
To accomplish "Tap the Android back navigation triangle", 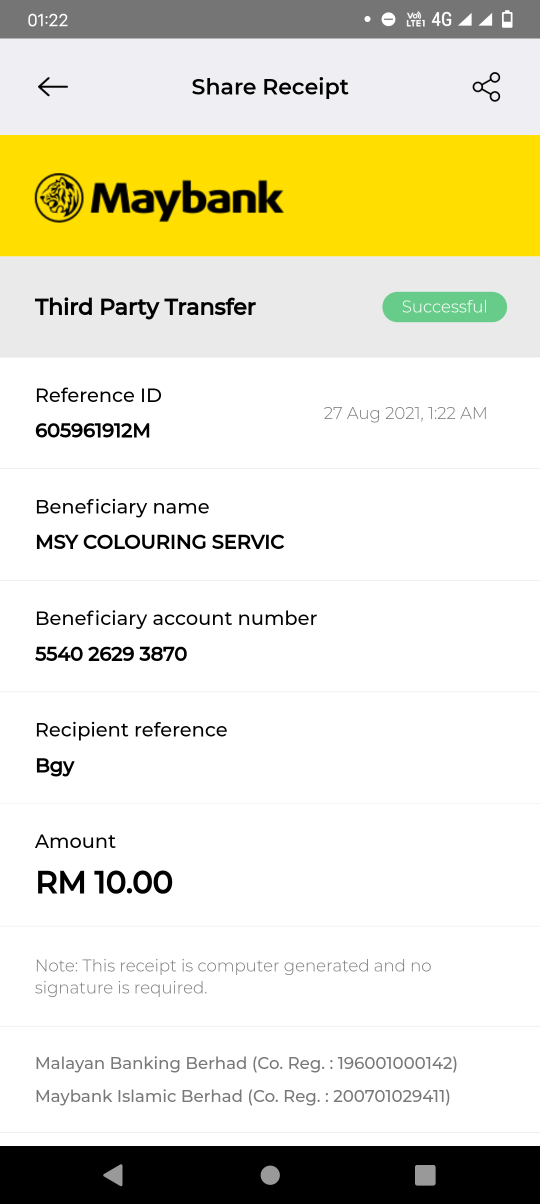I will tap(113, 1175).
